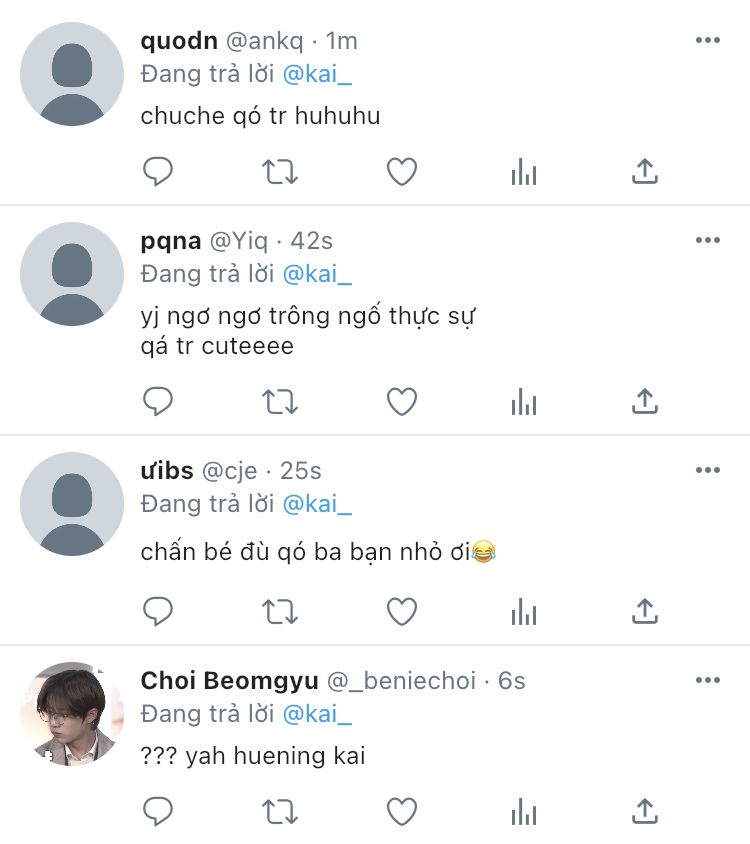
Task: Retweet ưibs's reply
Action: point(280,611)
